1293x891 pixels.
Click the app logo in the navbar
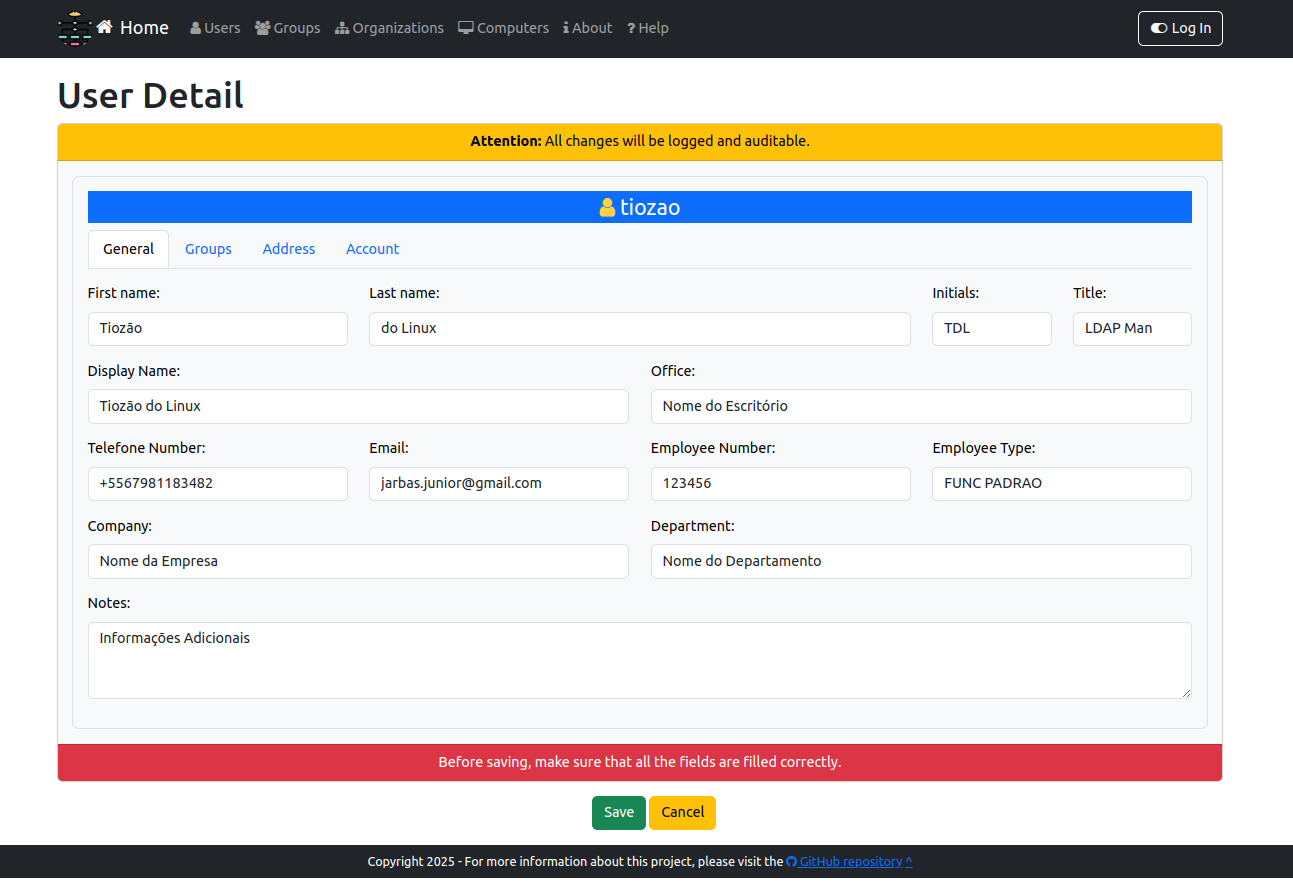pyautogui.click(x=75, y=28)
